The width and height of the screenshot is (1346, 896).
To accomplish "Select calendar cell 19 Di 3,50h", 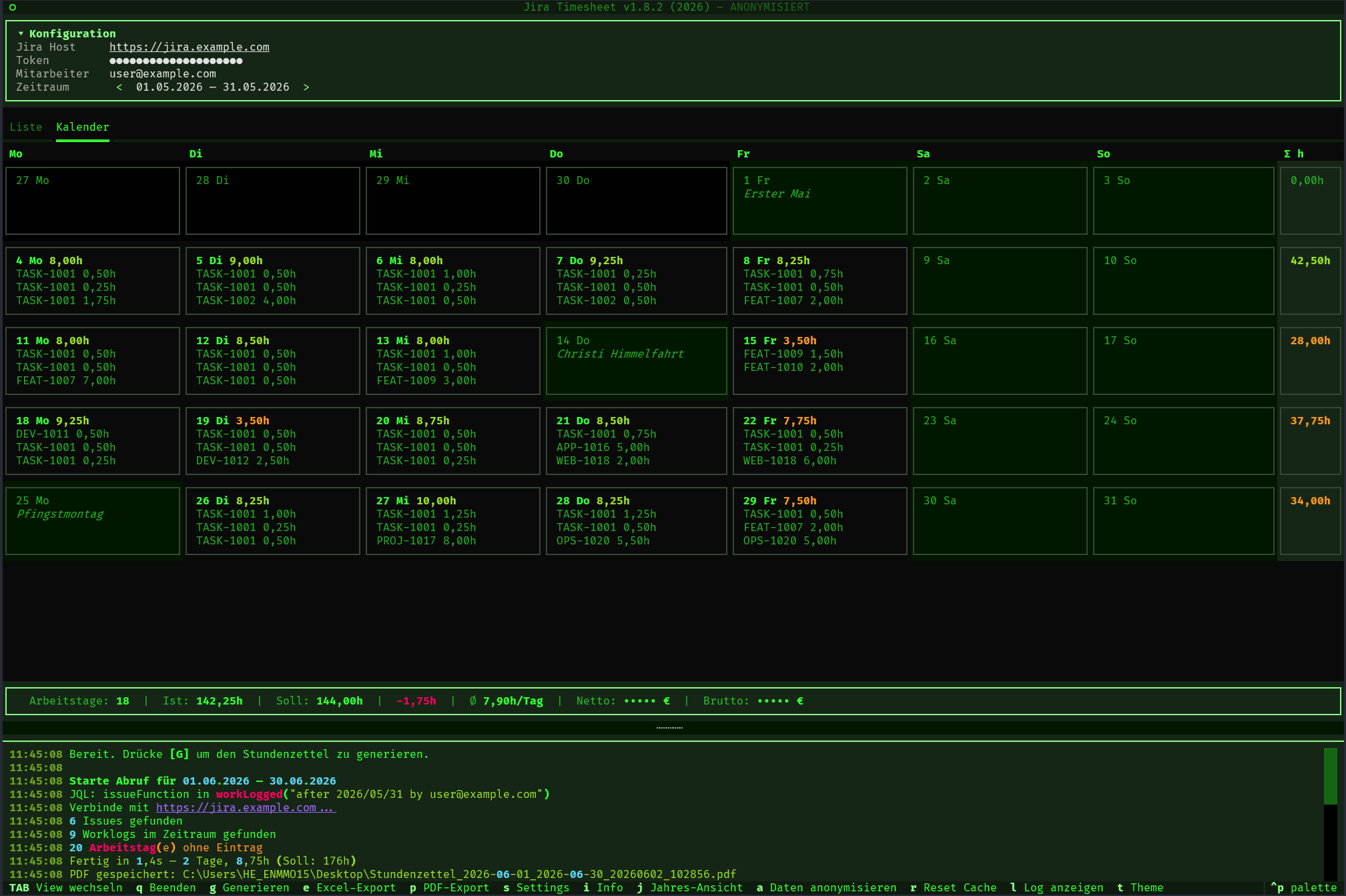I will (x=273, y=441).
